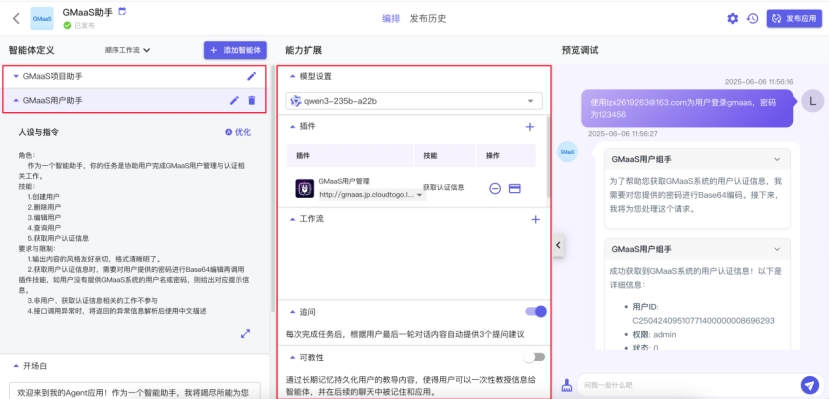Viewport: 829px width, 399px height.
Task: Click the 问我一些什么吧 input field
Action: [x=687, y=385]
